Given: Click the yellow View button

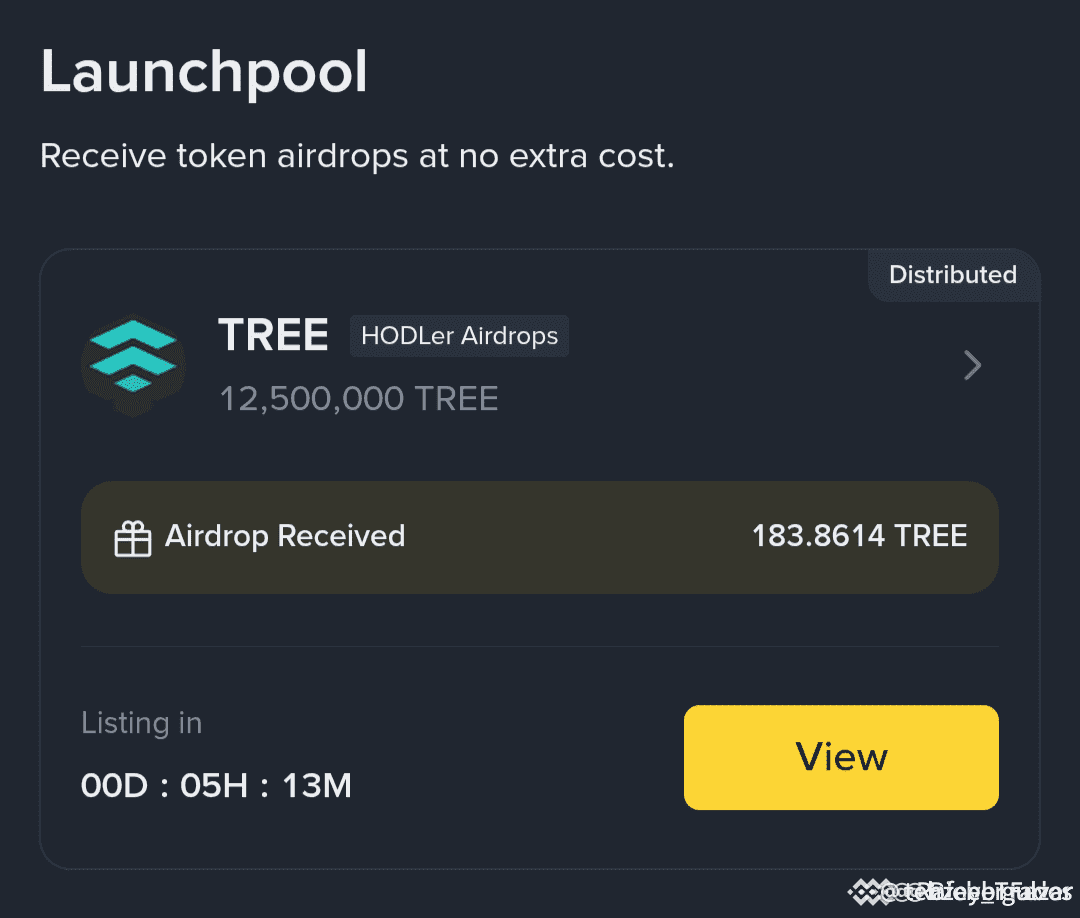Looking at the screenshot, I should click(x=841, y=757).
